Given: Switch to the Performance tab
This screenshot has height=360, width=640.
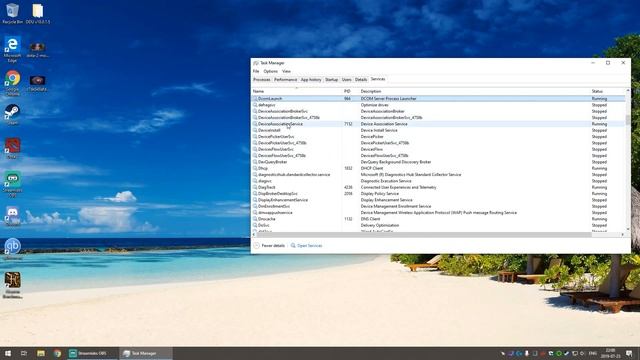Looking at the screenshot, I should pos(285,80).
